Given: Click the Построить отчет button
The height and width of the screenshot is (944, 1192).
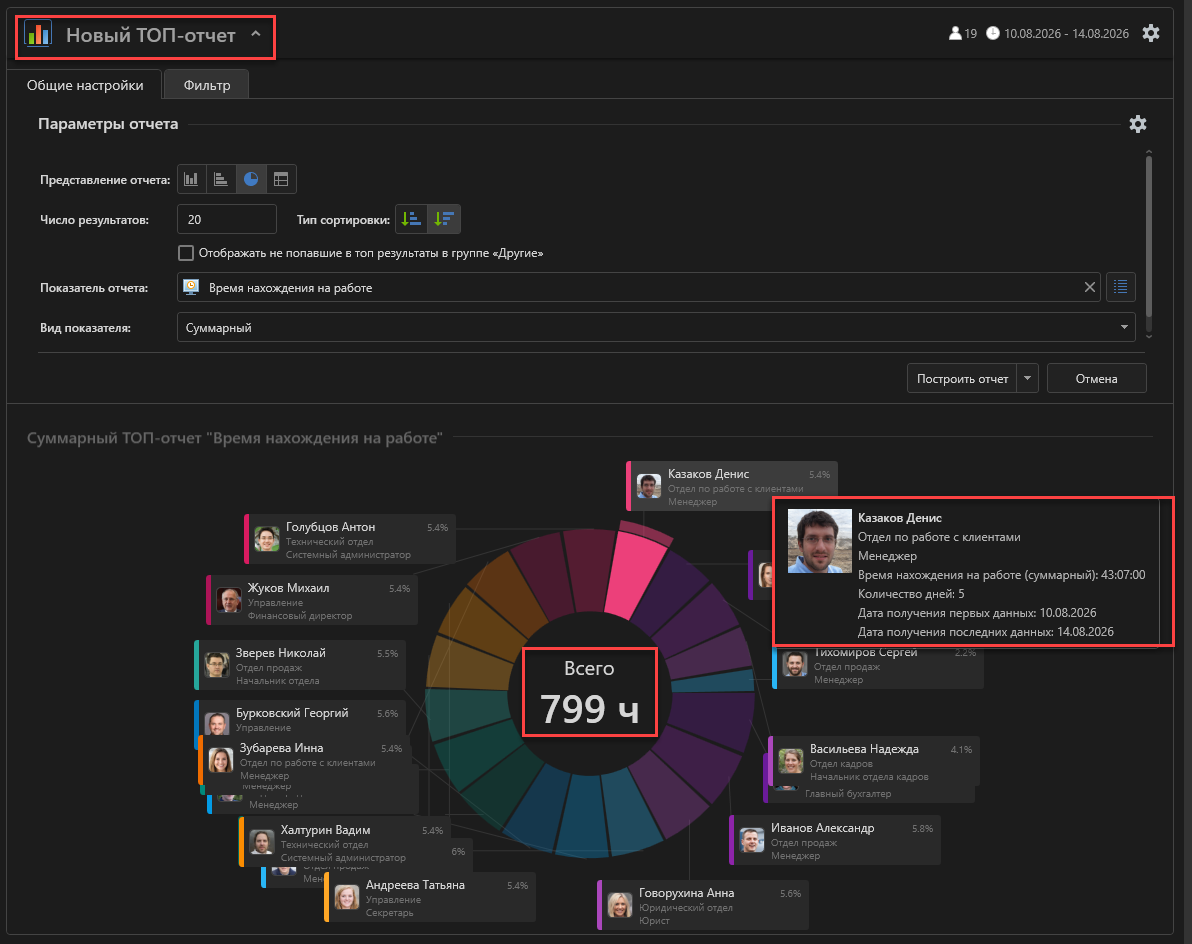Looking at the screenshot, I should tap(962, 379).
